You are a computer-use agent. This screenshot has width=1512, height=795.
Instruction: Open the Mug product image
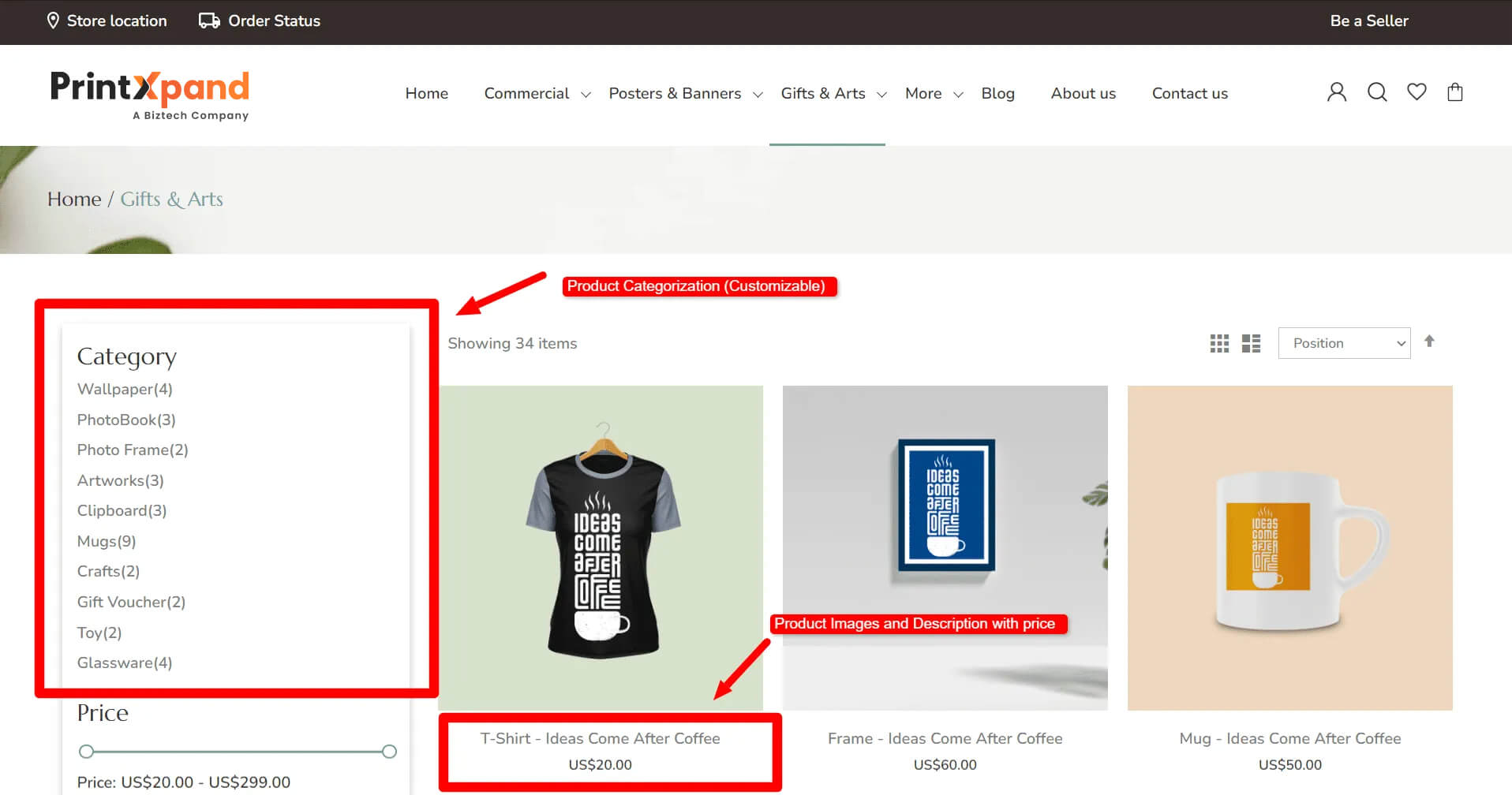click(x=1289, y=547)
